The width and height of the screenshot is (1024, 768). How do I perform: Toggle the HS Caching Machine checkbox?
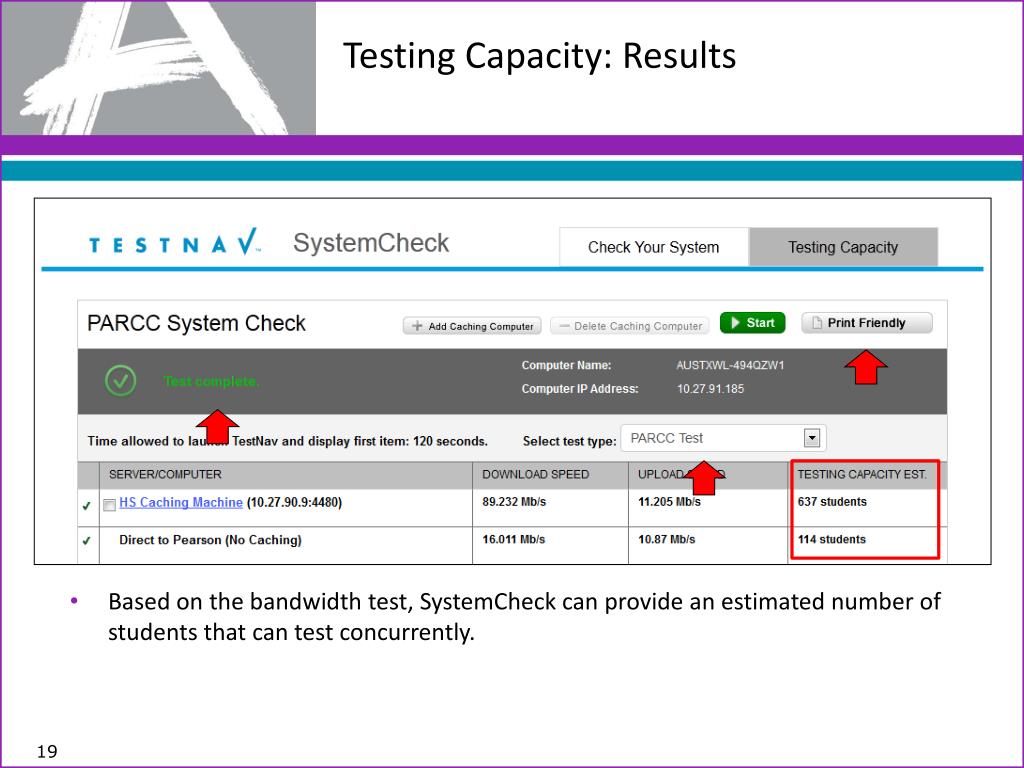pos(110,505)
